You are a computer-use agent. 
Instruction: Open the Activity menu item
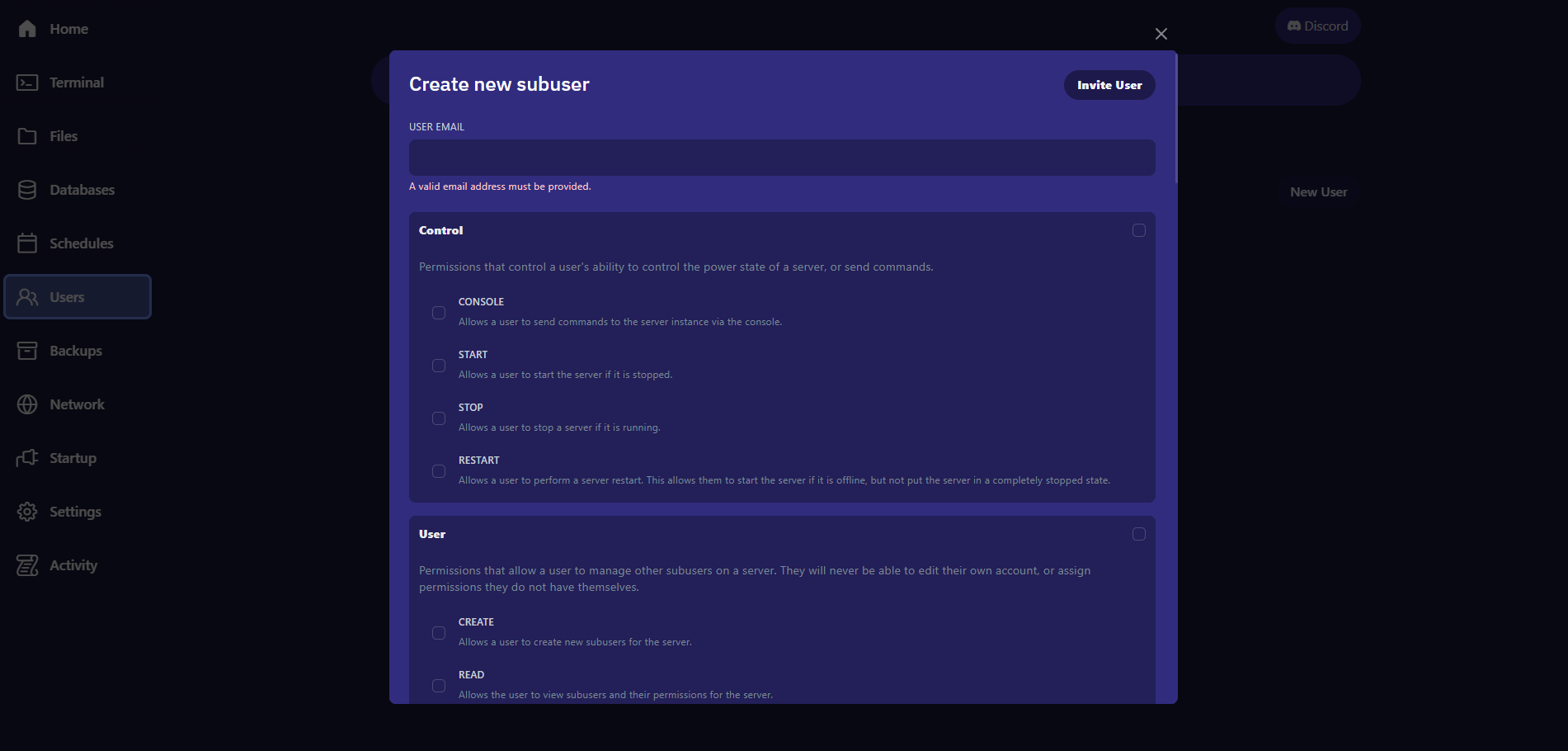[73, 565]
